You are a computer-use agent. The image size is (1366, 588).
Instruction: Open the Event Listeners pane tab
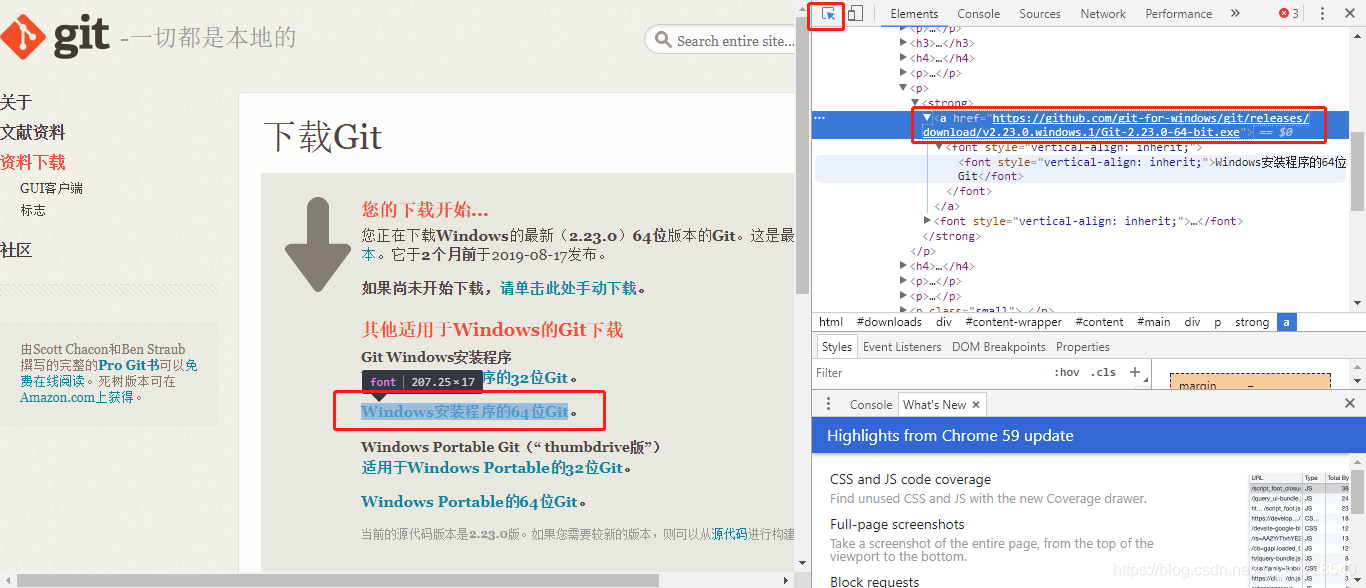click(x=902, y=347)
